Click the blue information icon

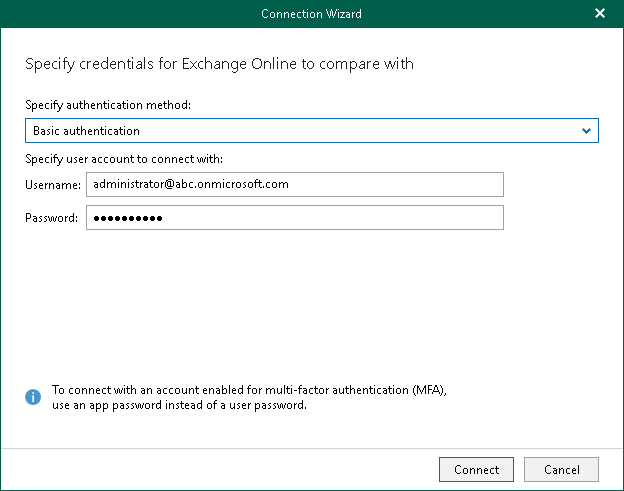[33, 397]
